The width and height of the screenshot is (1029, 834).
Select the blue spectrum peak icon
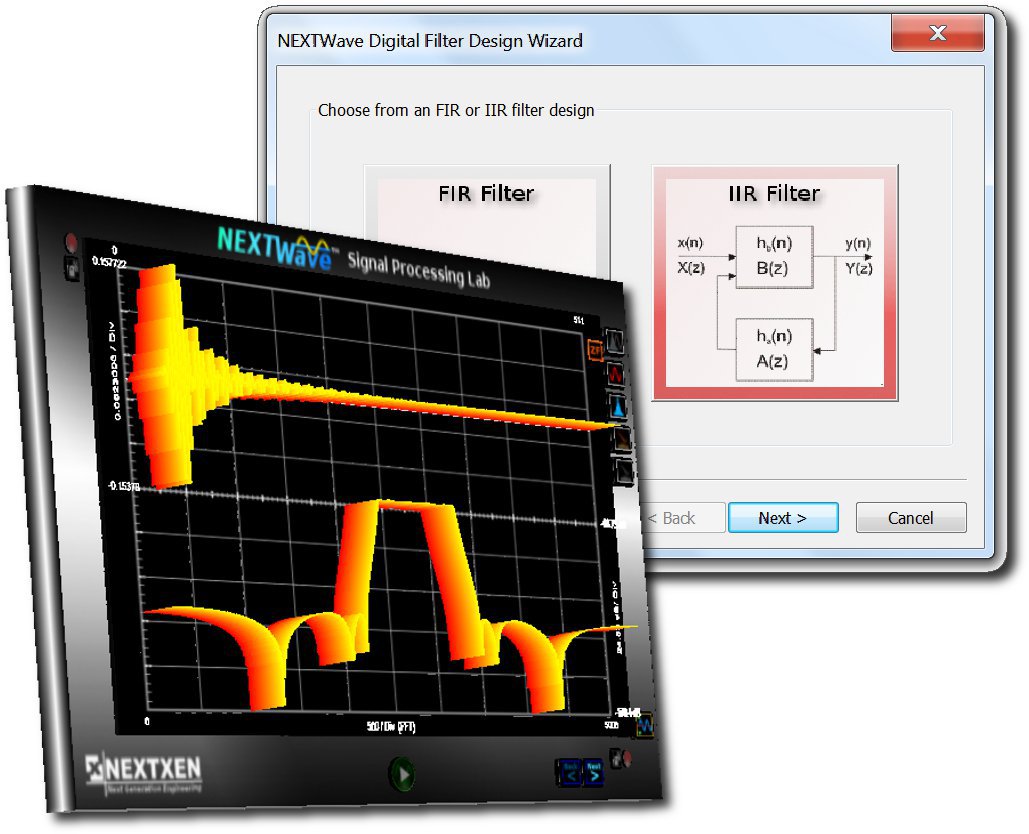pyautogui.click(x=618, y=407)
